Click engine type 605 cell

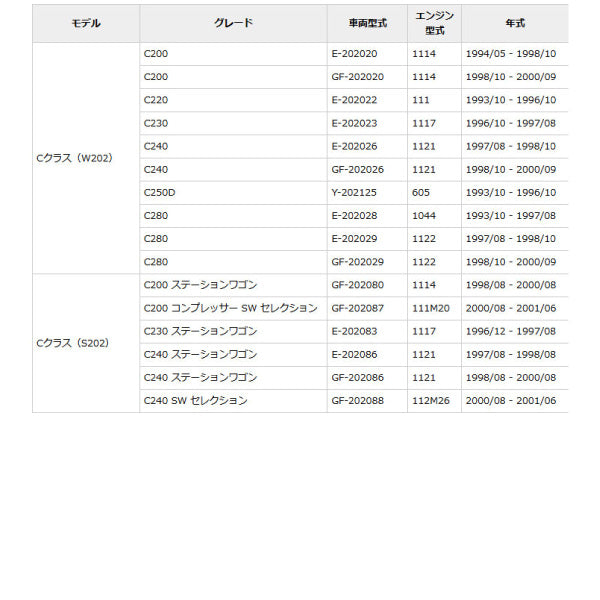pos(421,192)
